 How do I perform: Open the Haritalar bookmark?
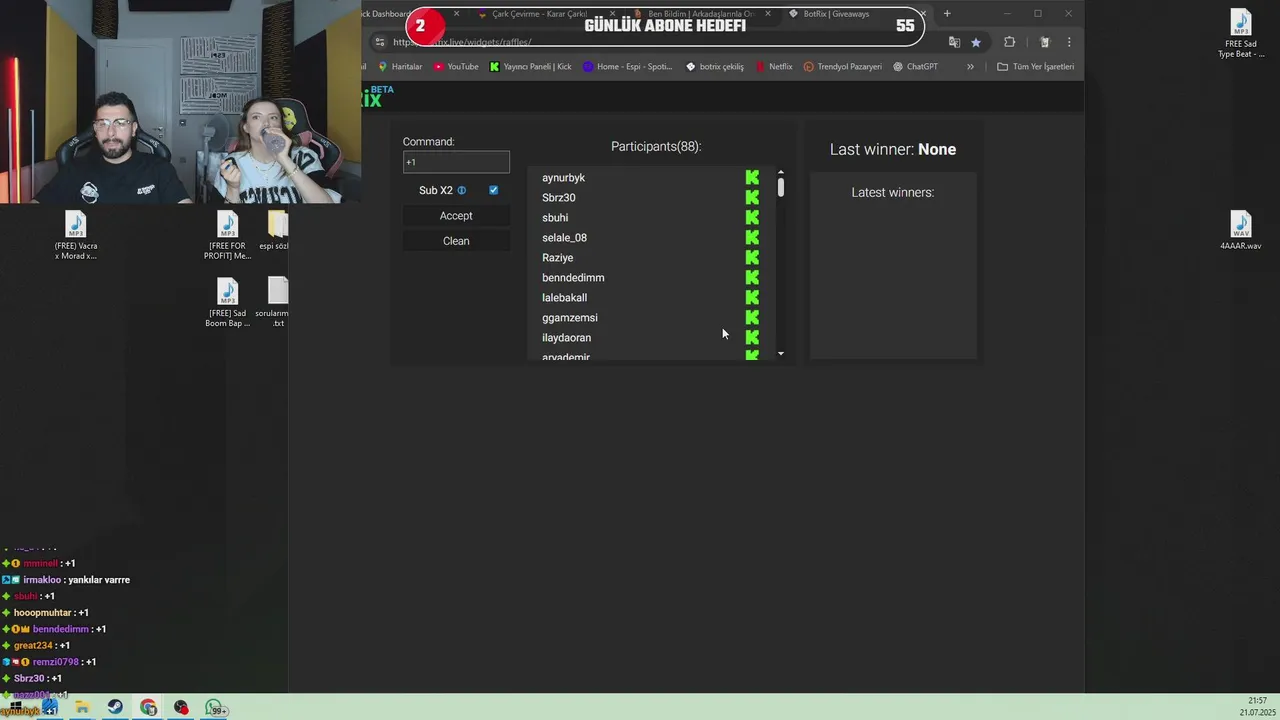(400, 67)
